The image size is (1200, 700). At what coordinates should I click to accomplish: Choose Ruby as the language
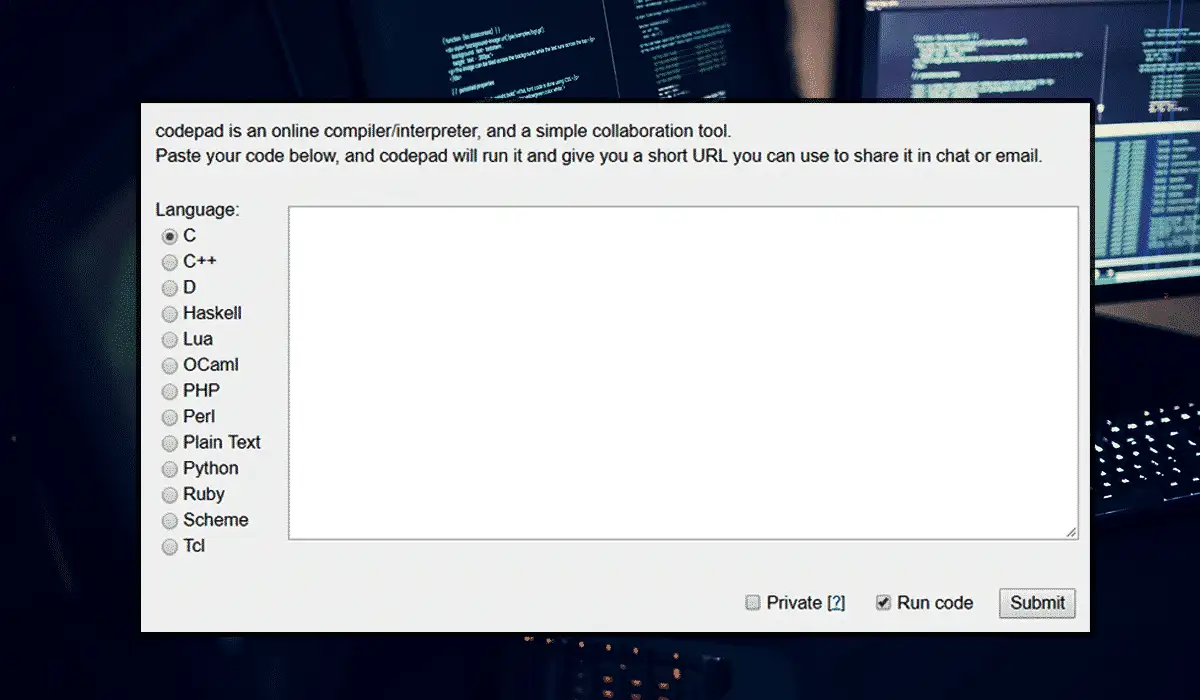169,494
